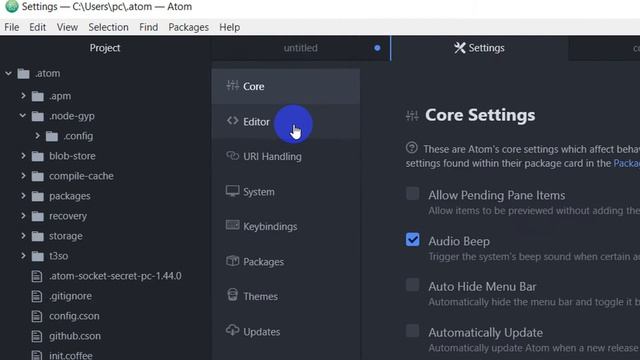Screen dimensions: 640x360
Task: Switch to the untitled tab
Action: pyautogui.click(x=300, y=48)
